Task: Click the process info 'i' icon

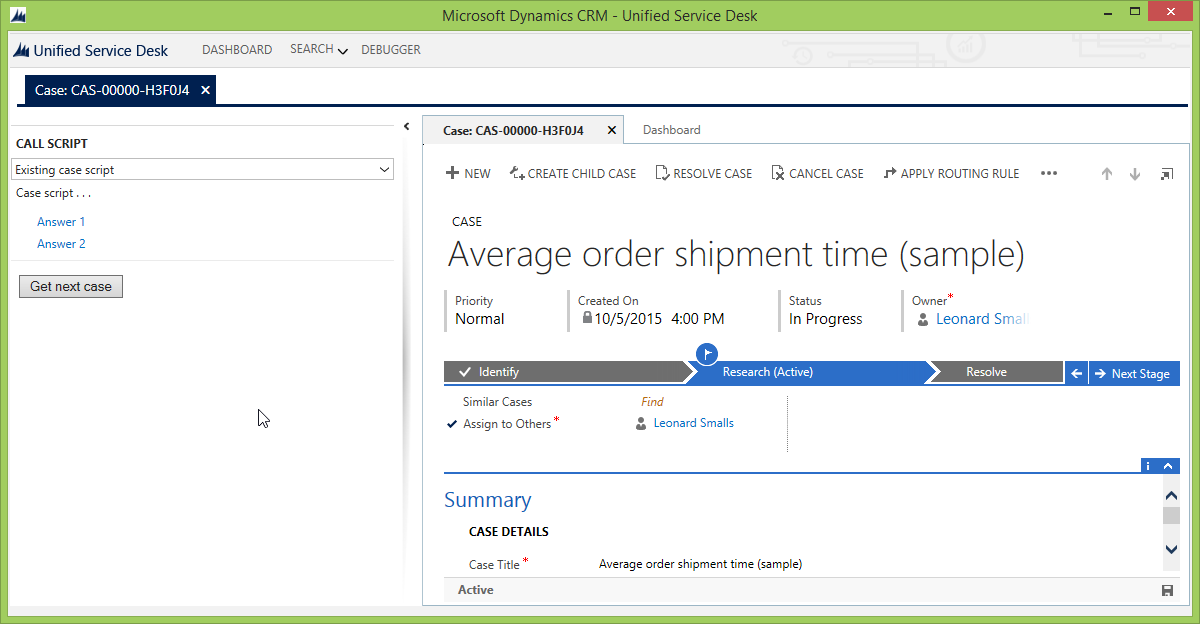Action: click(1148, 466)
